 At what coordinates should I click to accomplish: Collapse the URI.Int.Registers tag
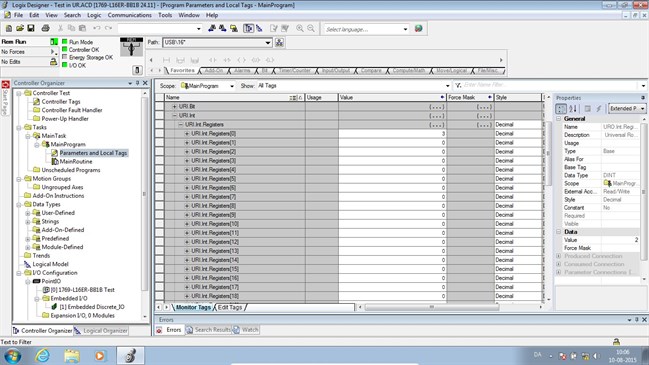pyautogui.click(x=181, y=125)
